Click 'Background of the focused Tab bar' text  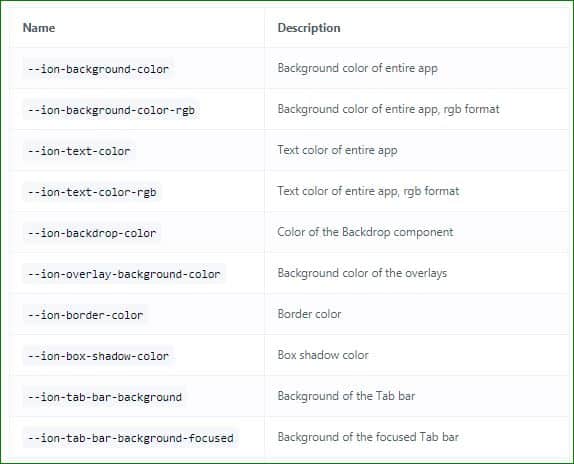[x=368, y=437]
